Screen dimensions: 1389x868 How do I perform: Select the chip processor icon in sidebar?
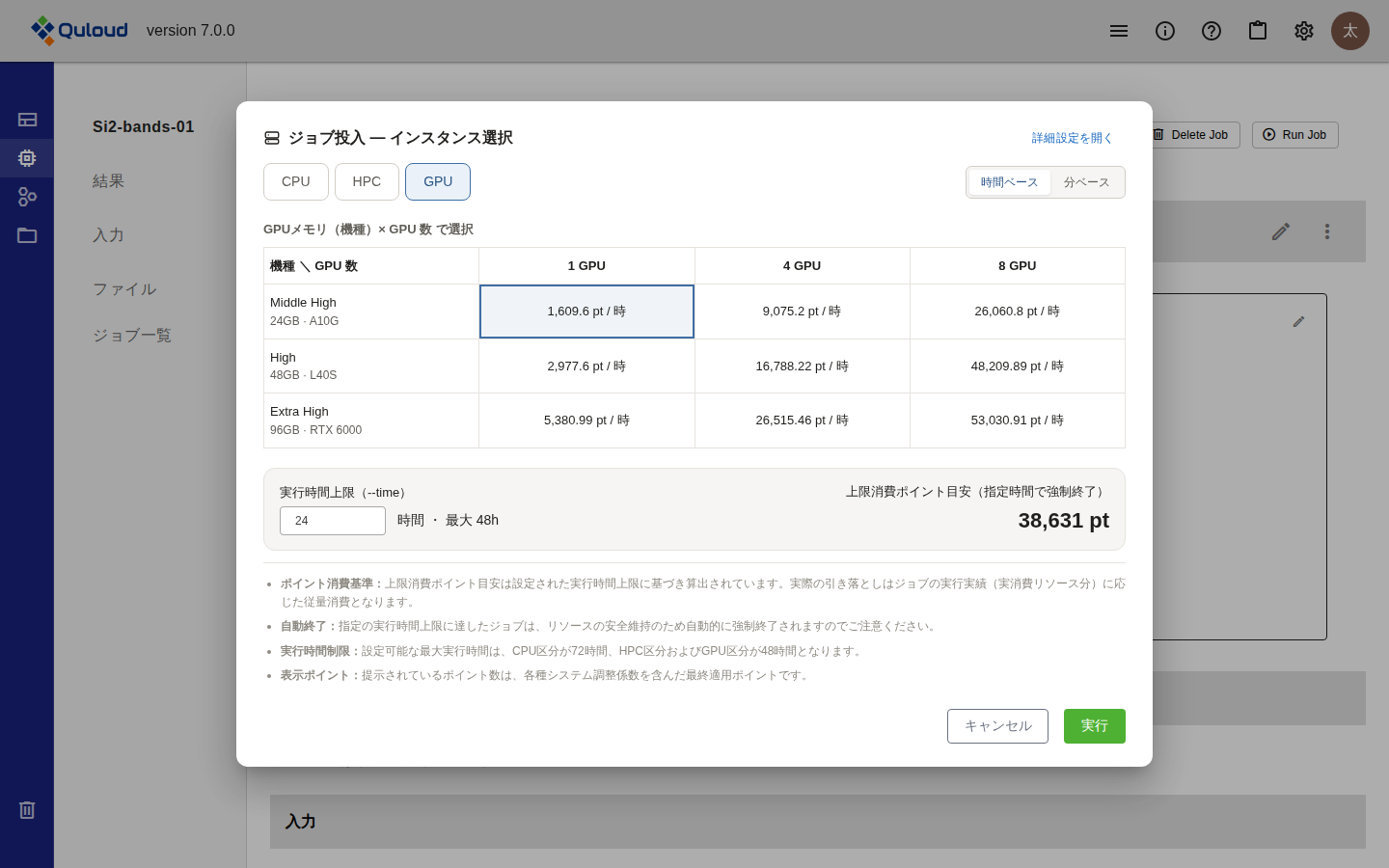pos(27,158)
